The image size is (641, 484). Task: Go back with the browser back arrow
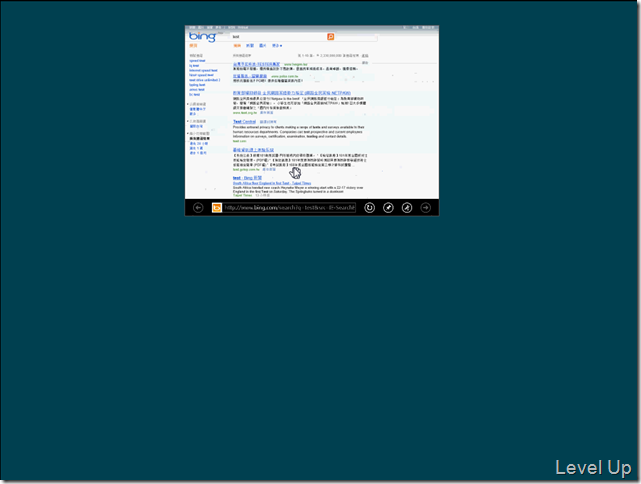pyautogui.click(x=198, y=208)
